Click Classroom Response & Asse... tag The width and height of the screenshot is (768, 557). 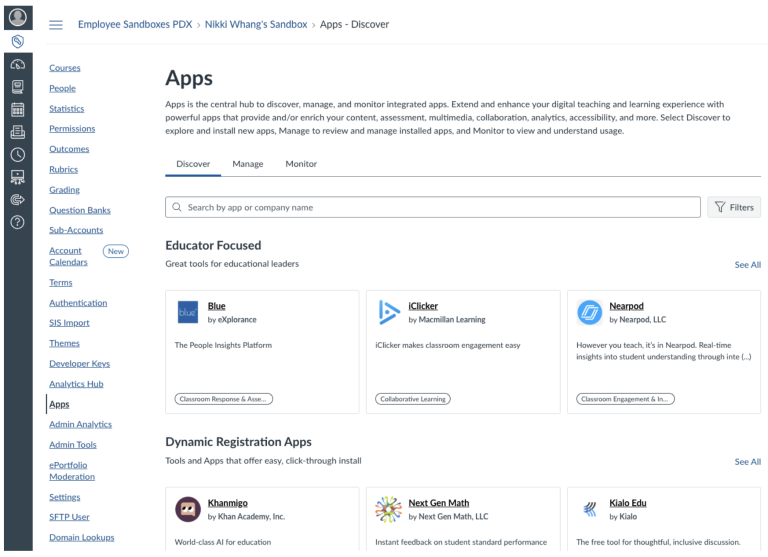(x=224, y=399)
